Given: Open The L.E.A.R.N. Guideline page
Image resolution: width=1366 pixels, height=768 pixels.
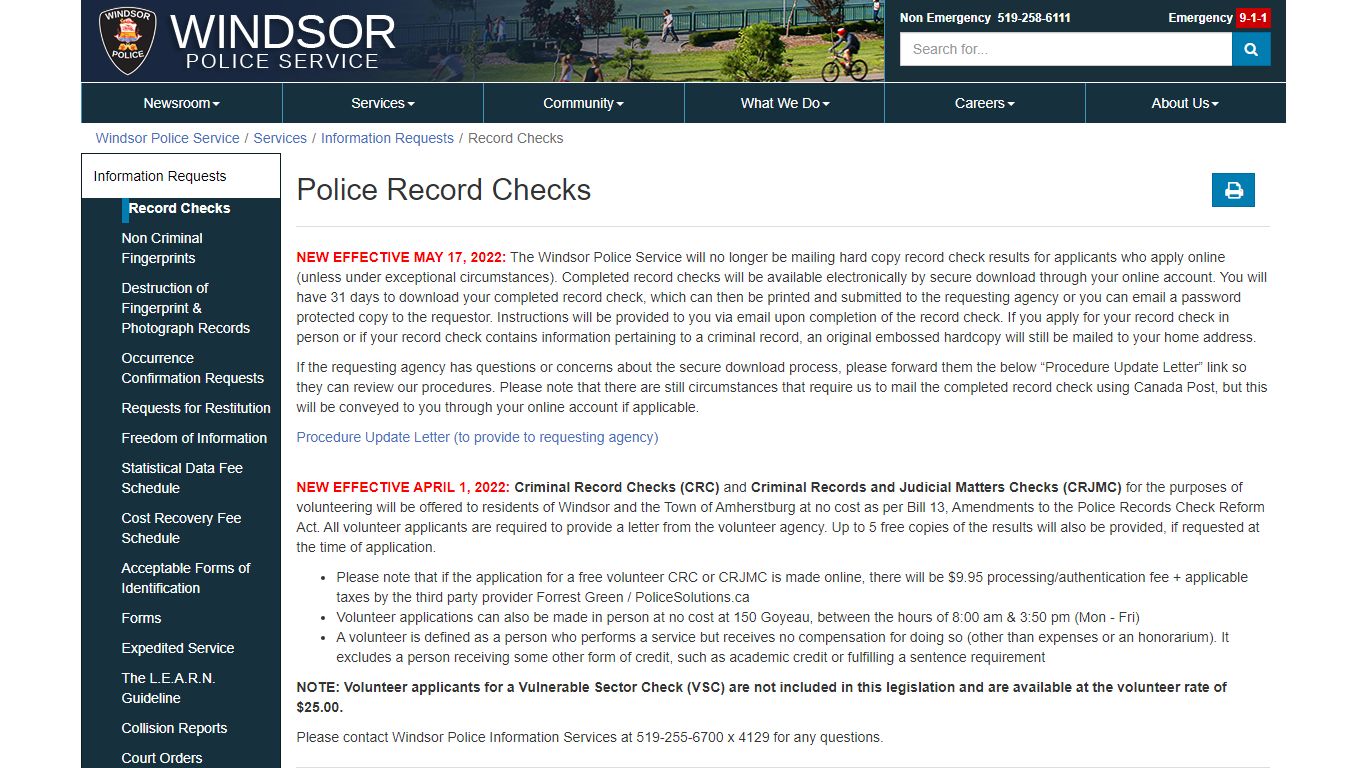Looking at the screenshot, I should pos(168,688).
